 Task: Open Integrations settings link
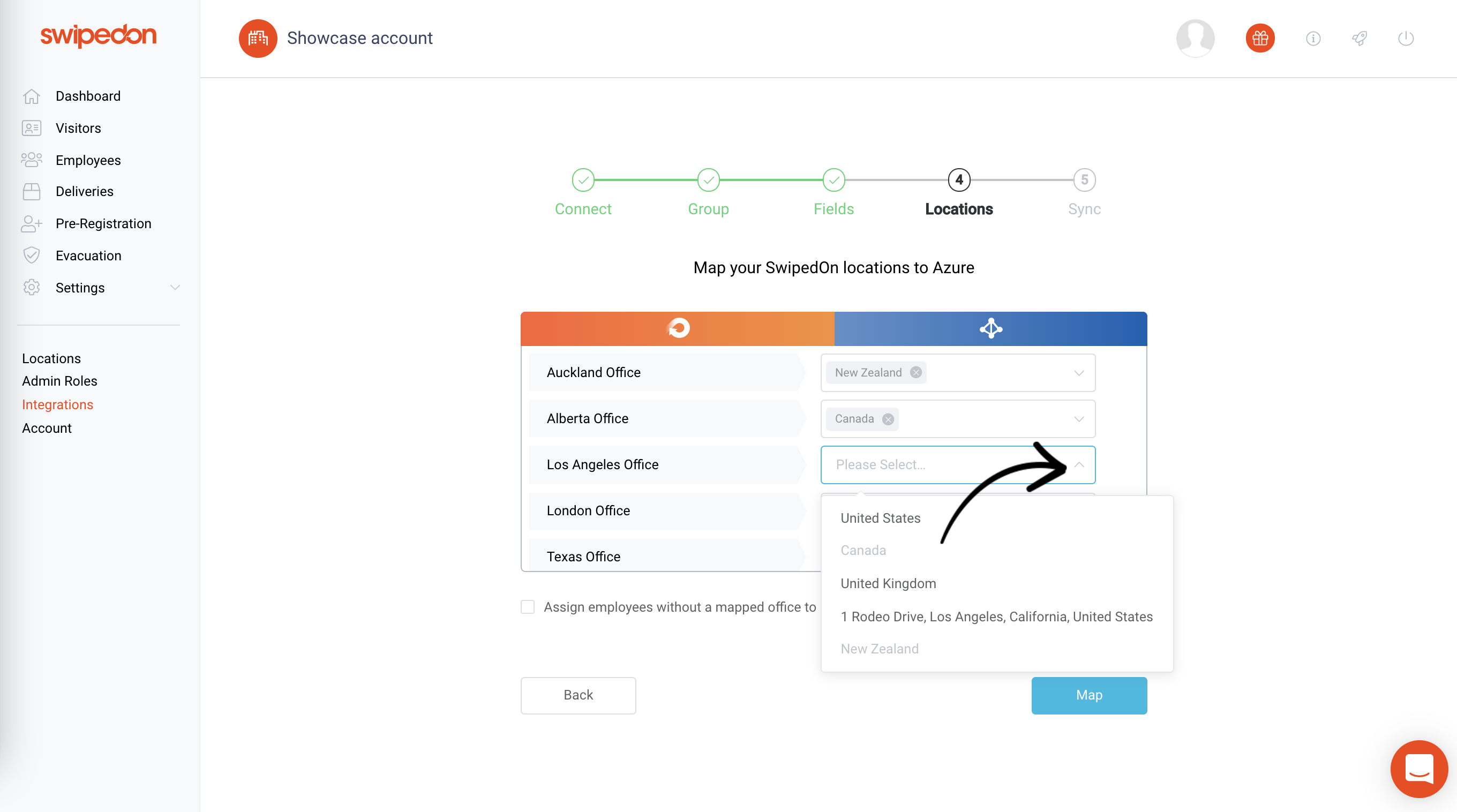pos(58,405)
